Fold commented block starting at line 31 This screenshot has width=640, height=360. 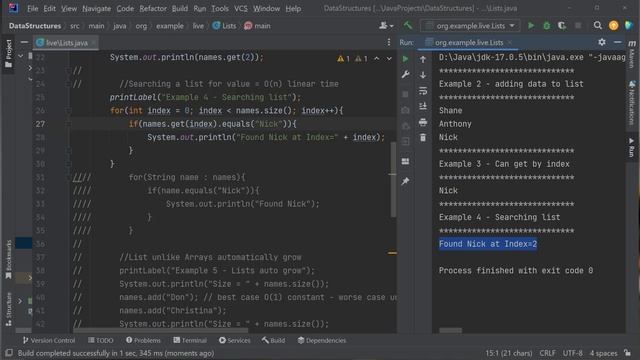tap(69, 177)
